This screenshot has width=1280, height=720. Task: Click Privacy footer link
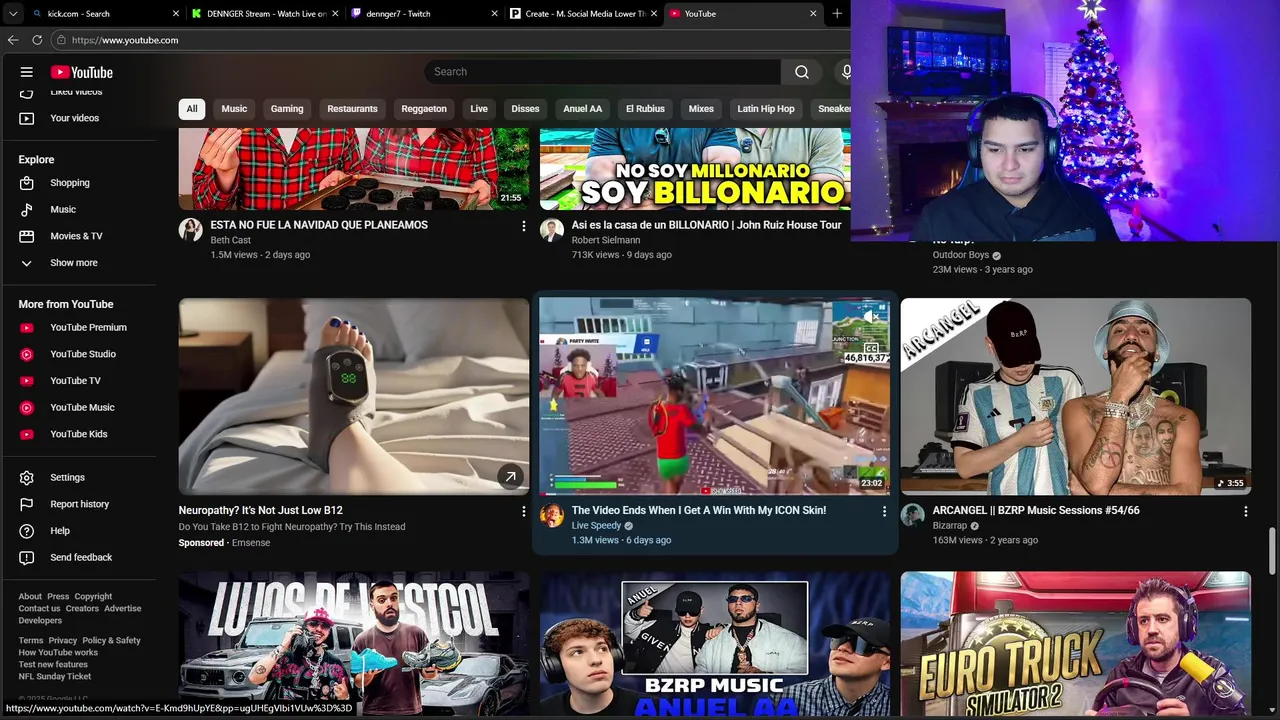coord(62,640)
